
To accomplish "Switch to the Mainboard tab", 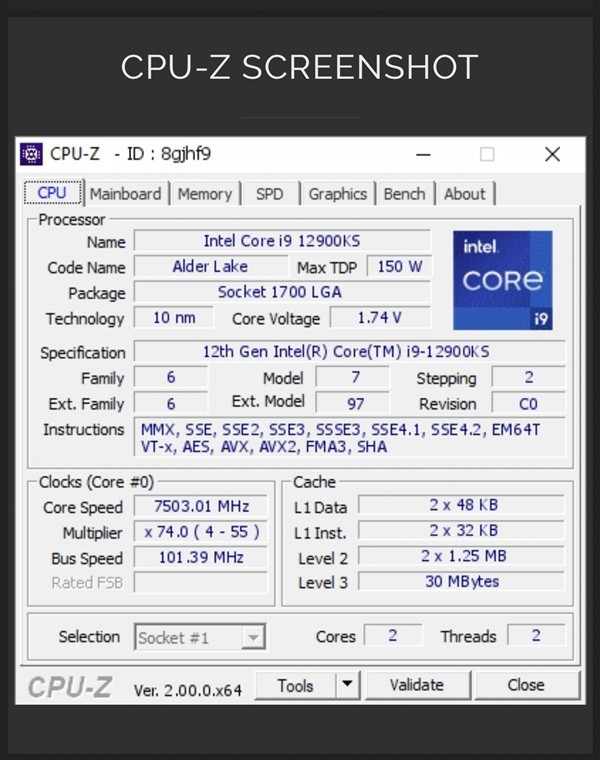I will 125,194.
